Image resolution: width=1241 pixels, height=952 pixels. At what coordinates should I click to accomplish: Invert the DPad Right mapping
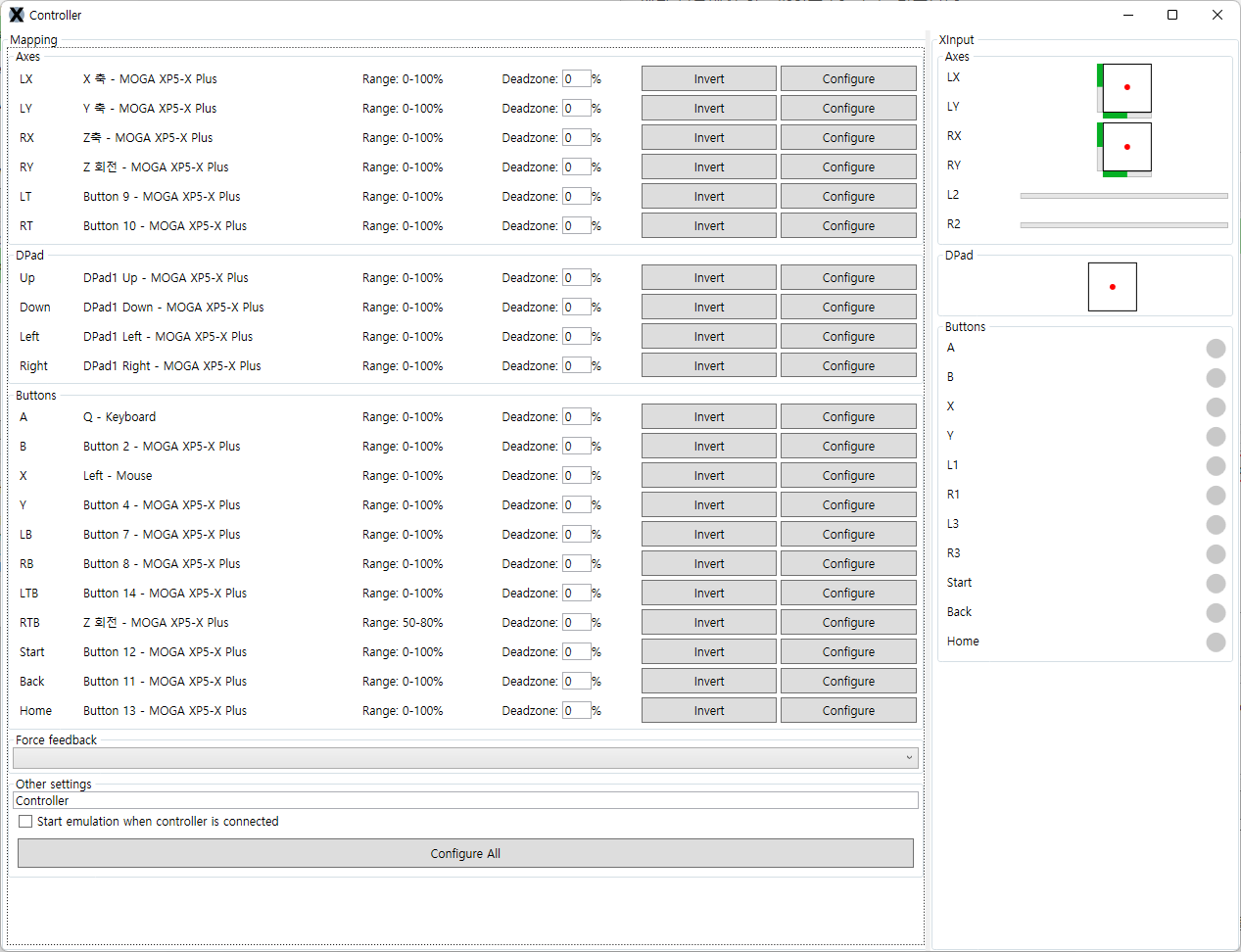click(x=709, y=365)
